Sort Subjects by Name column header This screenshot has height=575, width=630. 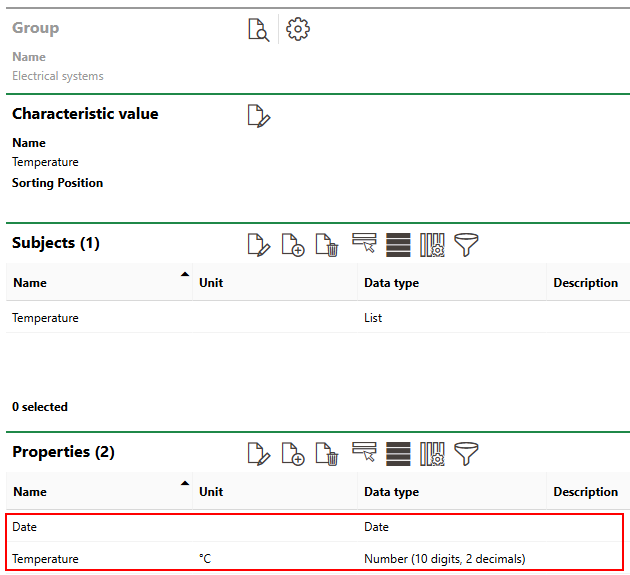(30, 283)
